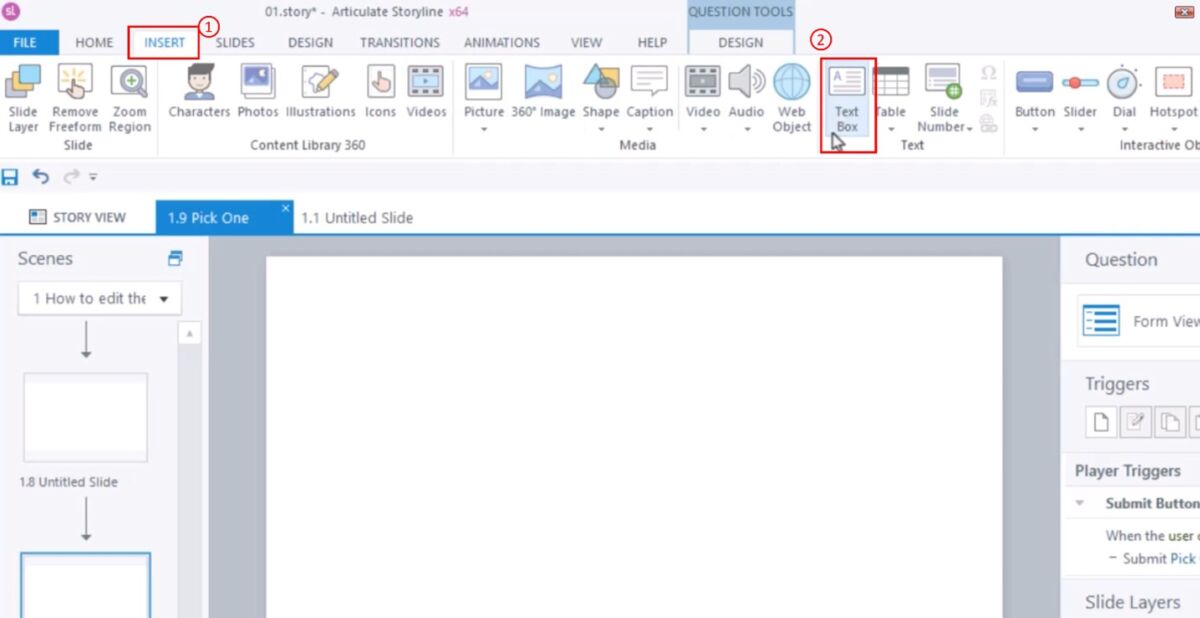Undo the last action

coord(40,177)
